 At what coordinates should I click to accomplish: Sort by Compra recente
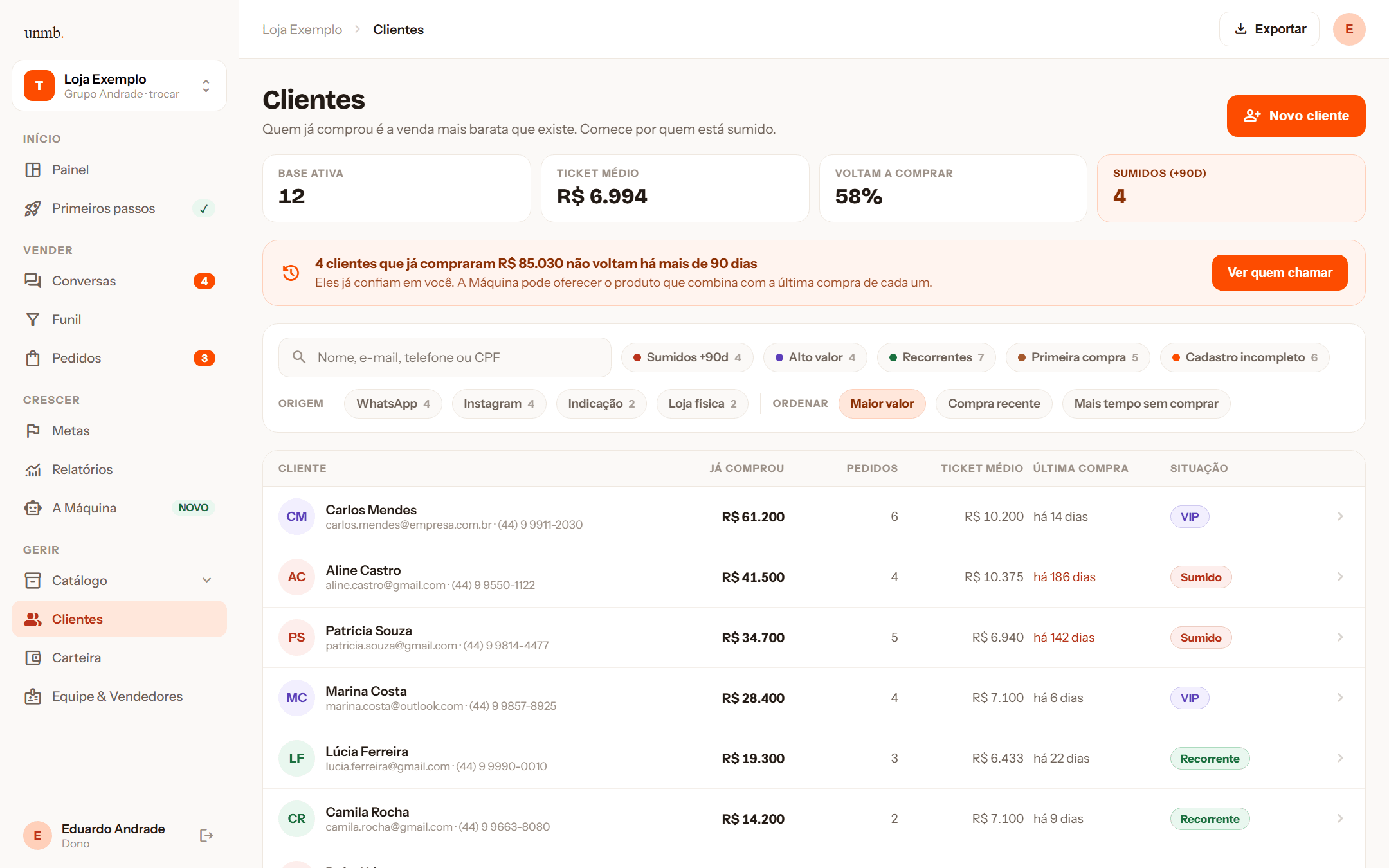[994, 404]
